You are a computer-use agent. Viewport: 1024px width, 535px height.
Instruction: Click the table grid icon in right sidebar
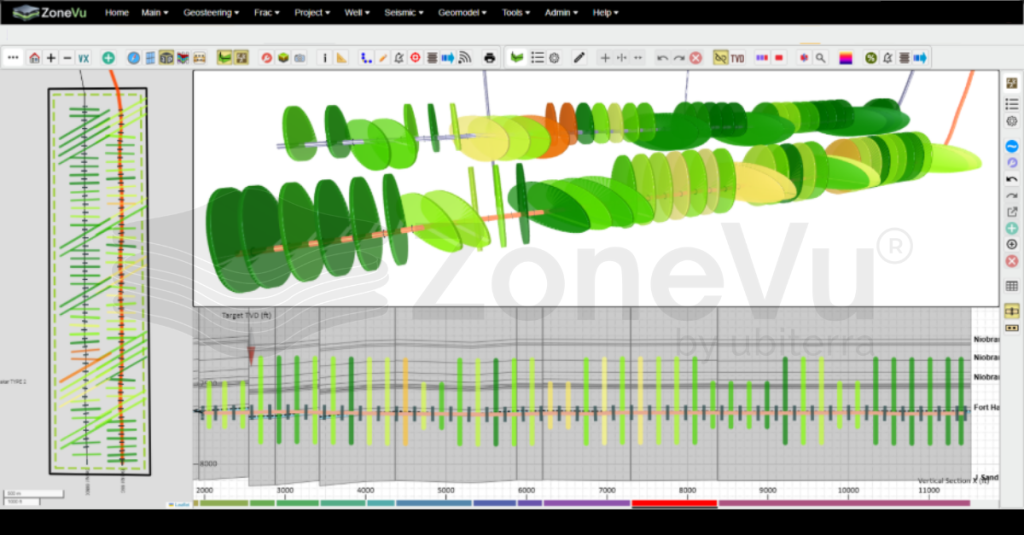(1012, 285)
